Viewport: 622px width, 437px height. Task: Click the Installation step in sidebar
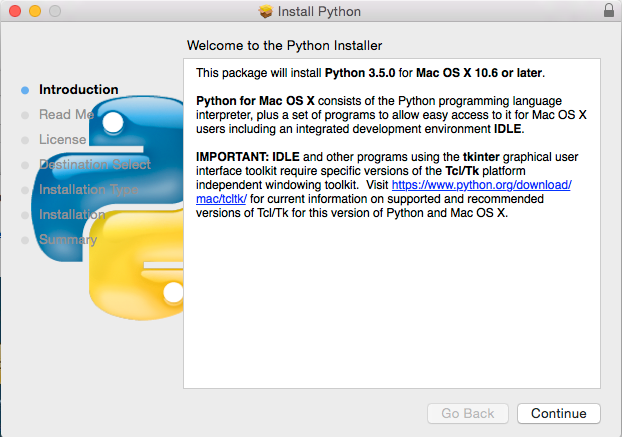point(71,214)
